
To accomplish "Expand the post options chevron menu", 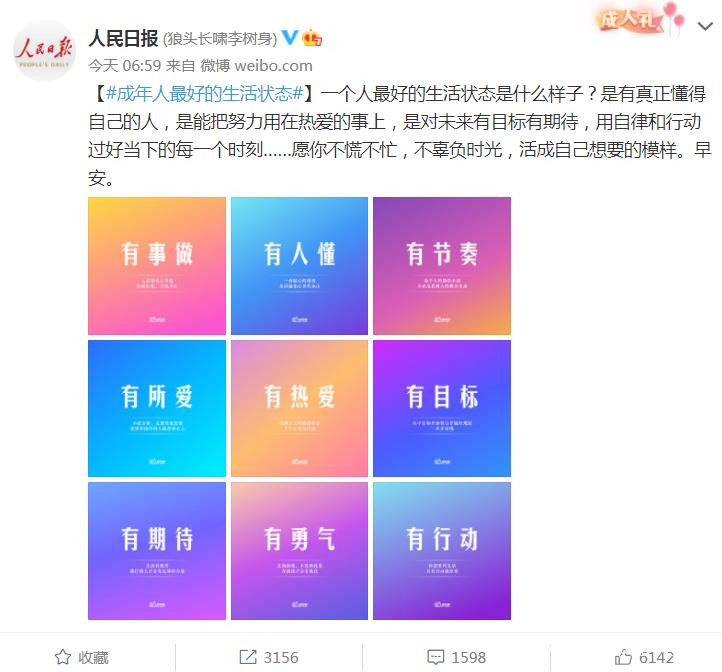I will [x=705, y=26].
